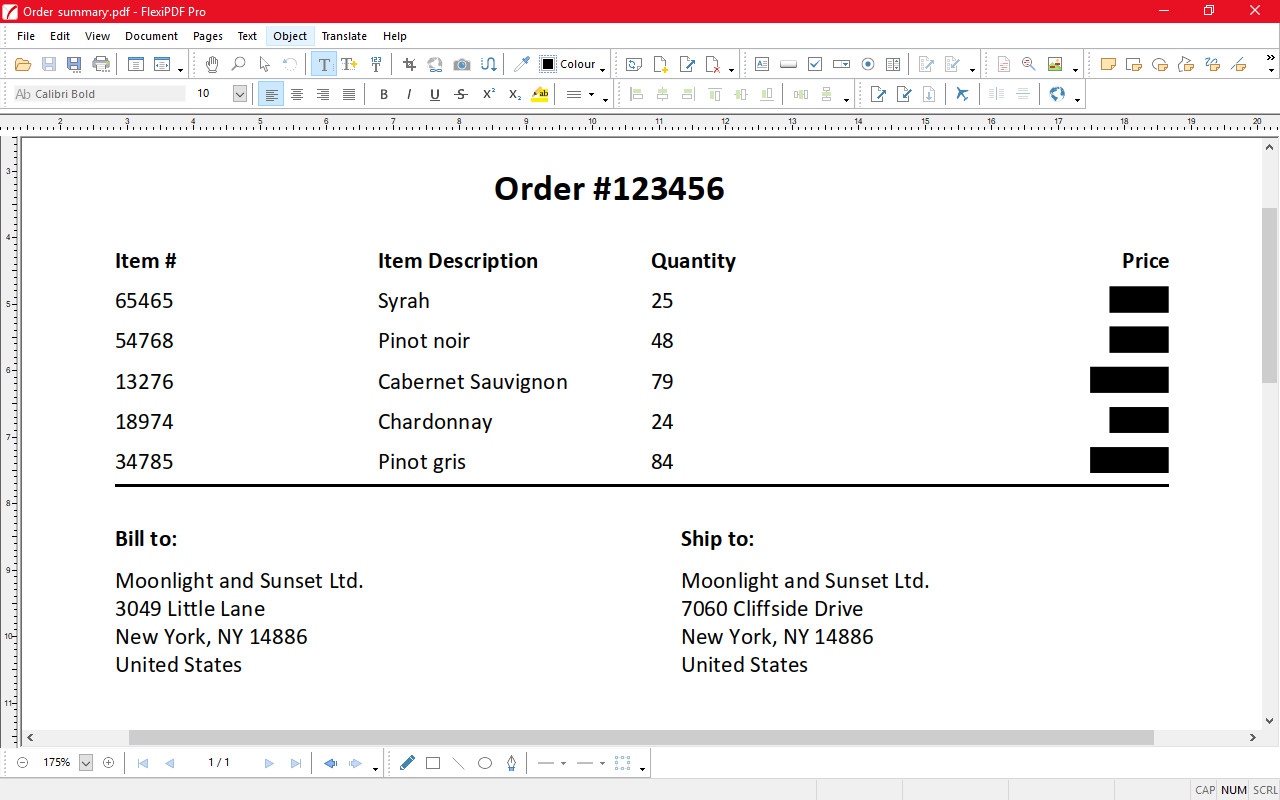Insert a checkbox form field
The height and width of the screenshot is (800, 1280).
coord(815,64)
